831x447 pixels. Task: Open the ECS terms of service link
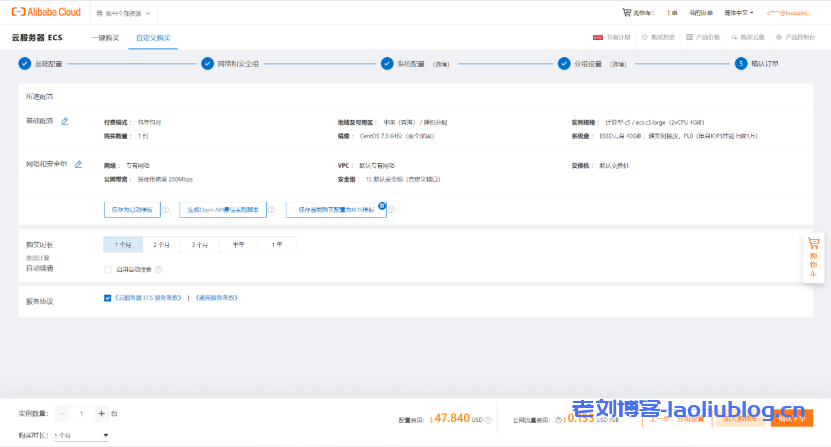coord(148,297)
